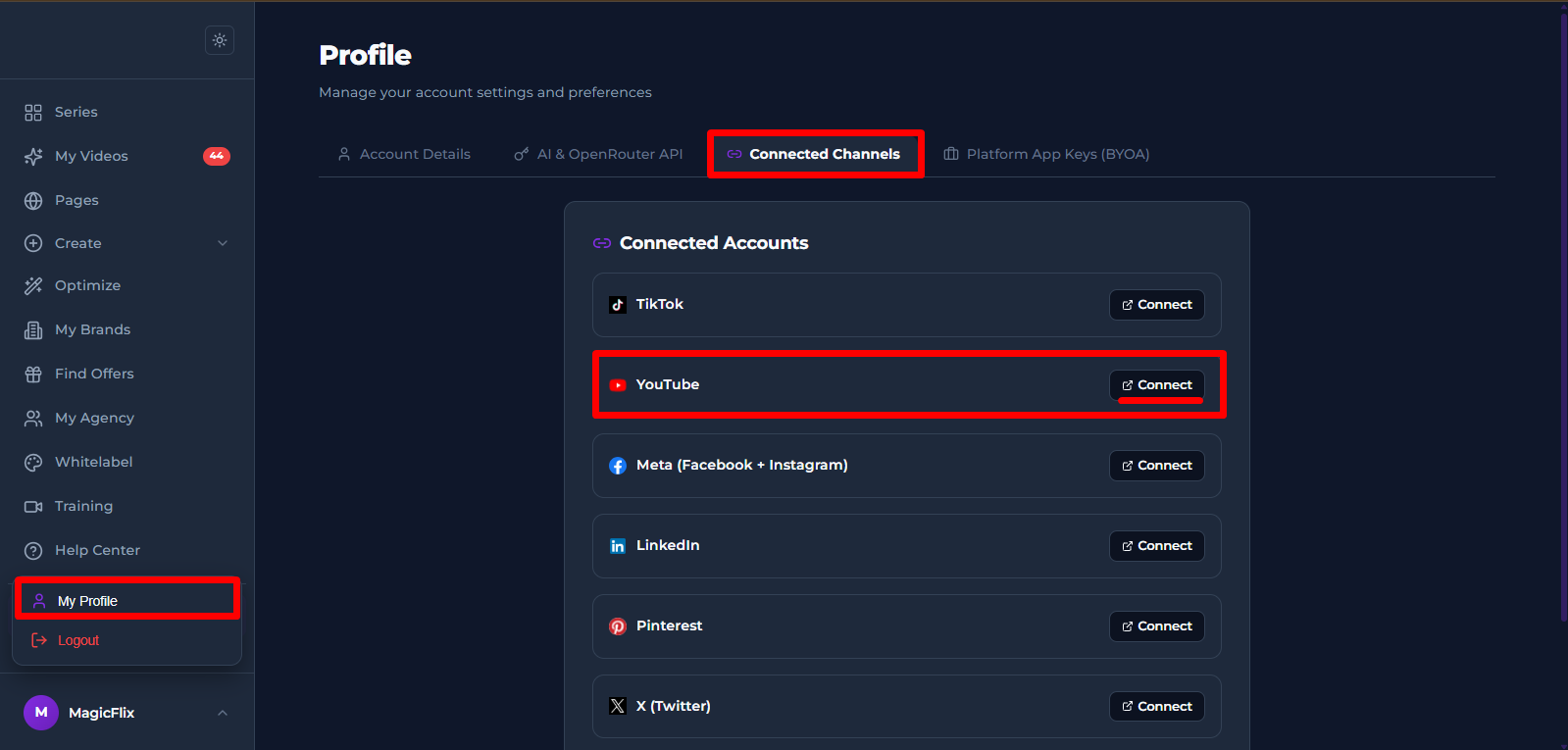Click the MagicFlix purple avatar

click(x=41, y=713)
